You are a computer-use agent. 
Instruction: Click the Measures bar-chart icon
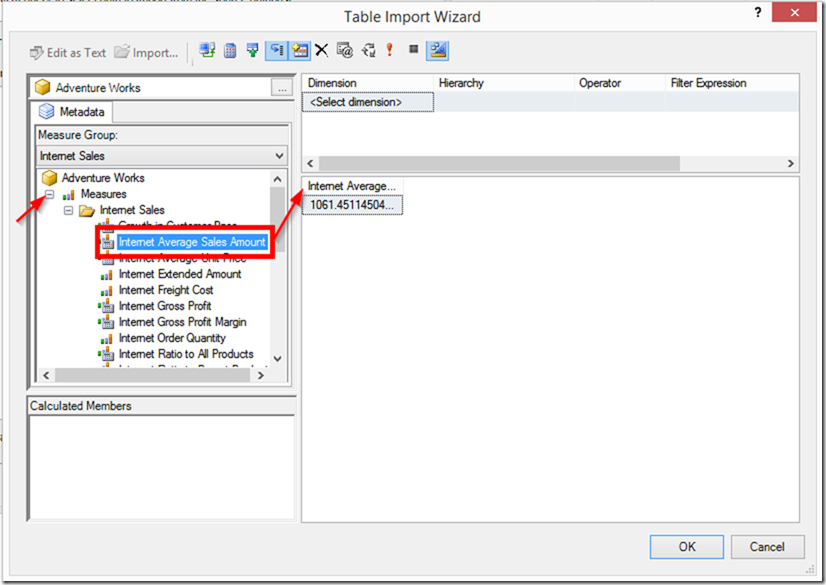pyautogui.click(x=68, y=195)
